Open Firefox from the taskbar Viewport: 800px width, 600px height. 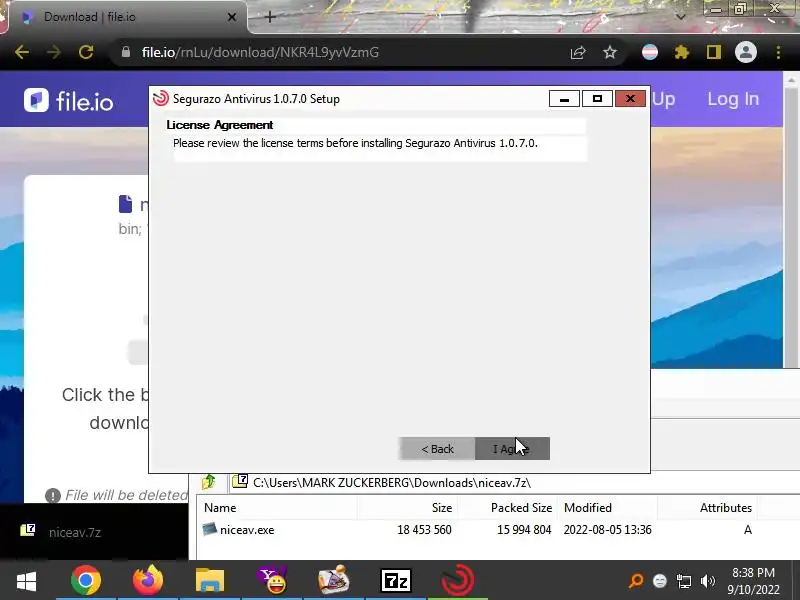click(x=148, y=581)
